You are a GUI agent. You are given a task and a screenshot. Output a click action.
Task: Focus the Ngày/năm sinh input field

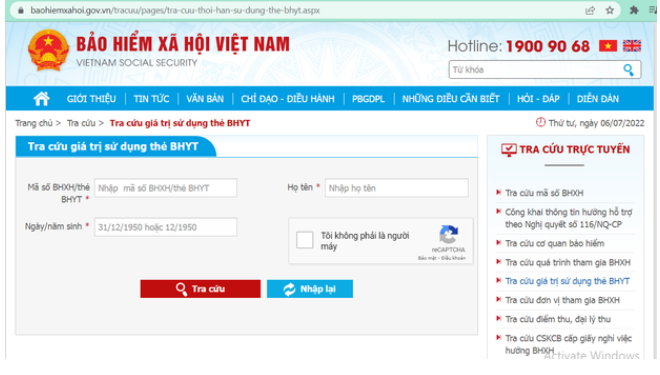165,227
